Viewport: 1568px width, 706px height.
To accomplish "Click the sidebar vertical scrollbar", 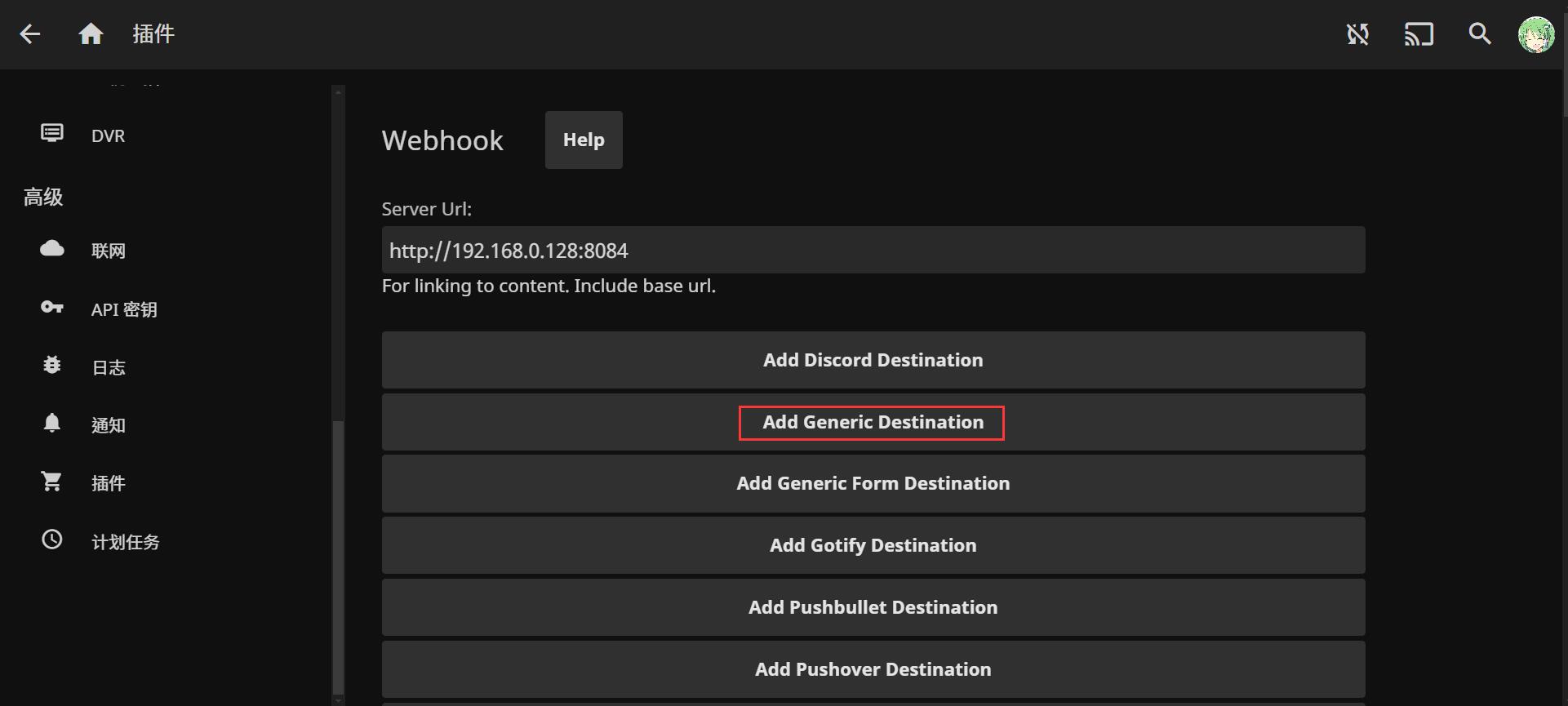I will [338, 555].
